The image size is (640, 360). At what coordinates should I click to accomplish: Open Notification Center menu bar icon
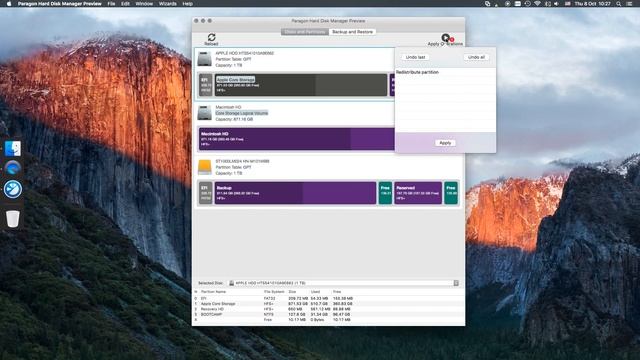click(x=629, y=4)
